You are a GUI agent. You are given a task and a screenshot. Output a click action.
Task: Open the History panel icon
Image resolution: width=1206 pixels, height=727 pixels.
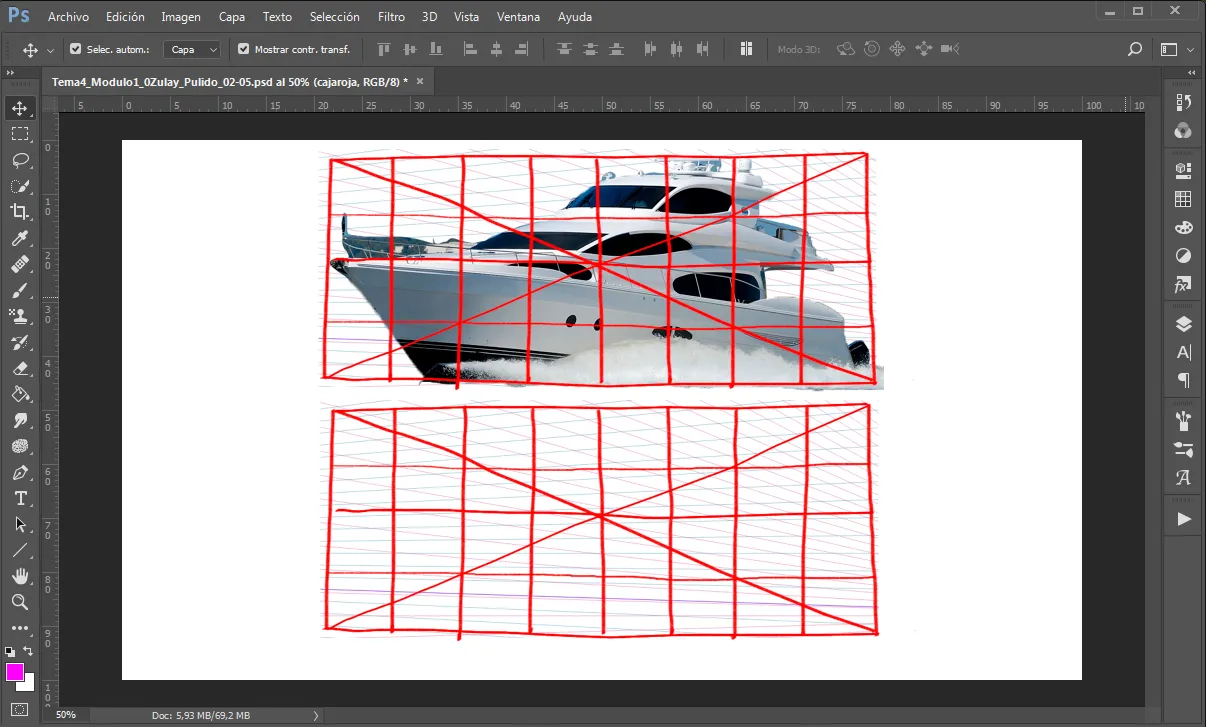(1184, 102)
